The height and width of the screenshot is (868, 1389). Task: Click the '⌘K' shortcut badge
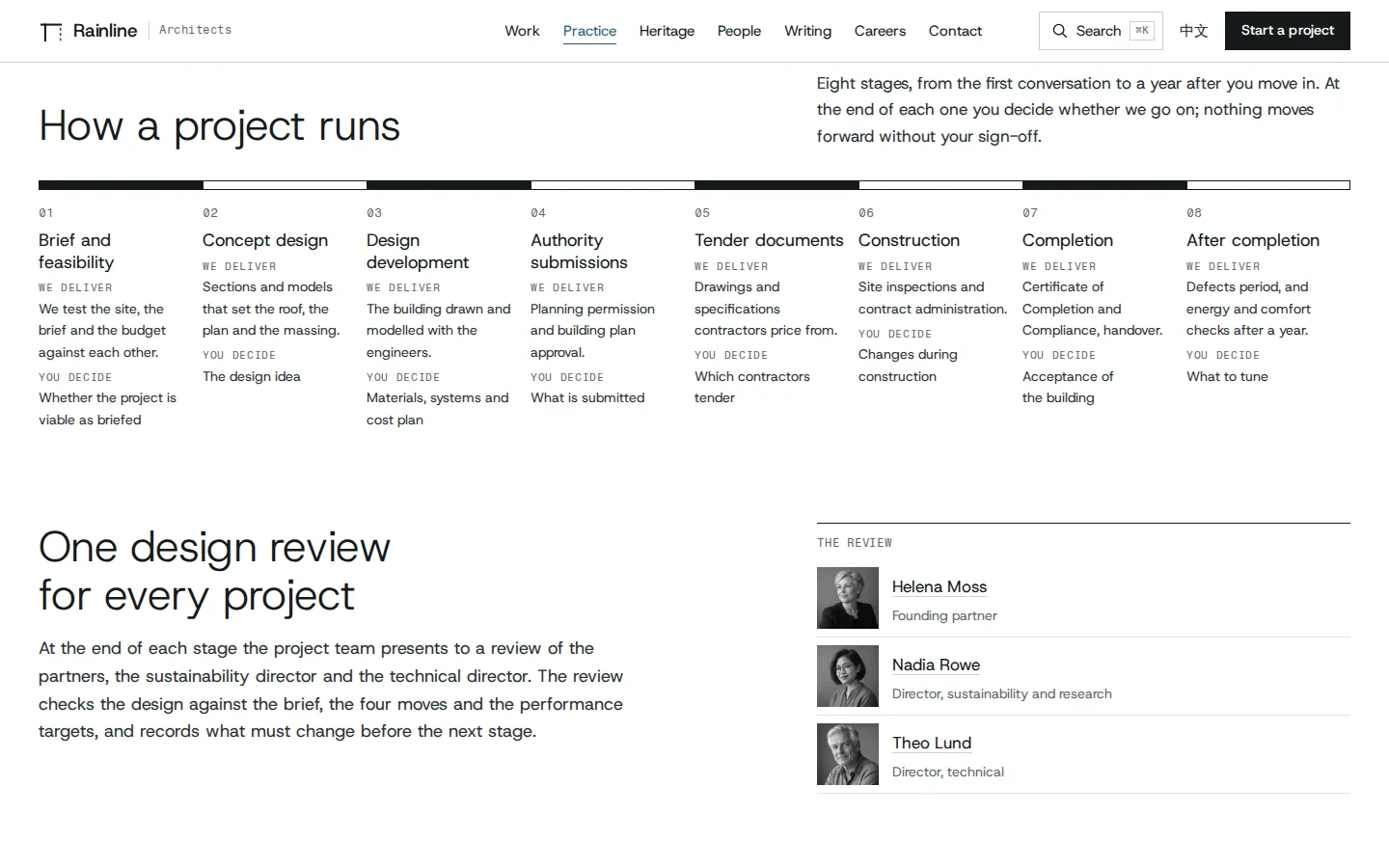click(1141, 31)
